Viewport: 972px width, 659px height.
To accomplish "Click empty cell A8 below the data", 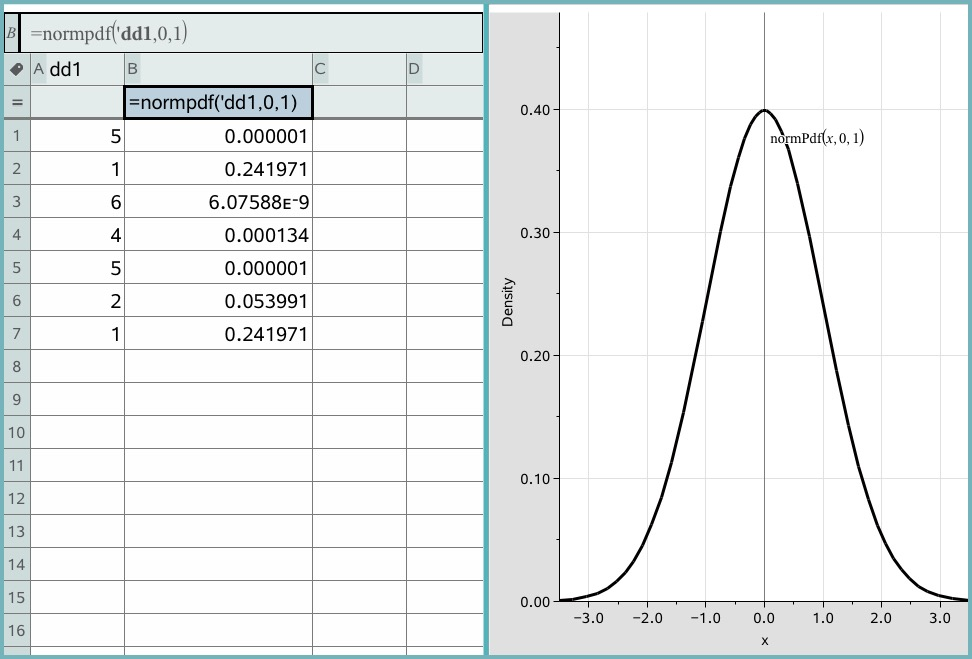I will point(77,367).
